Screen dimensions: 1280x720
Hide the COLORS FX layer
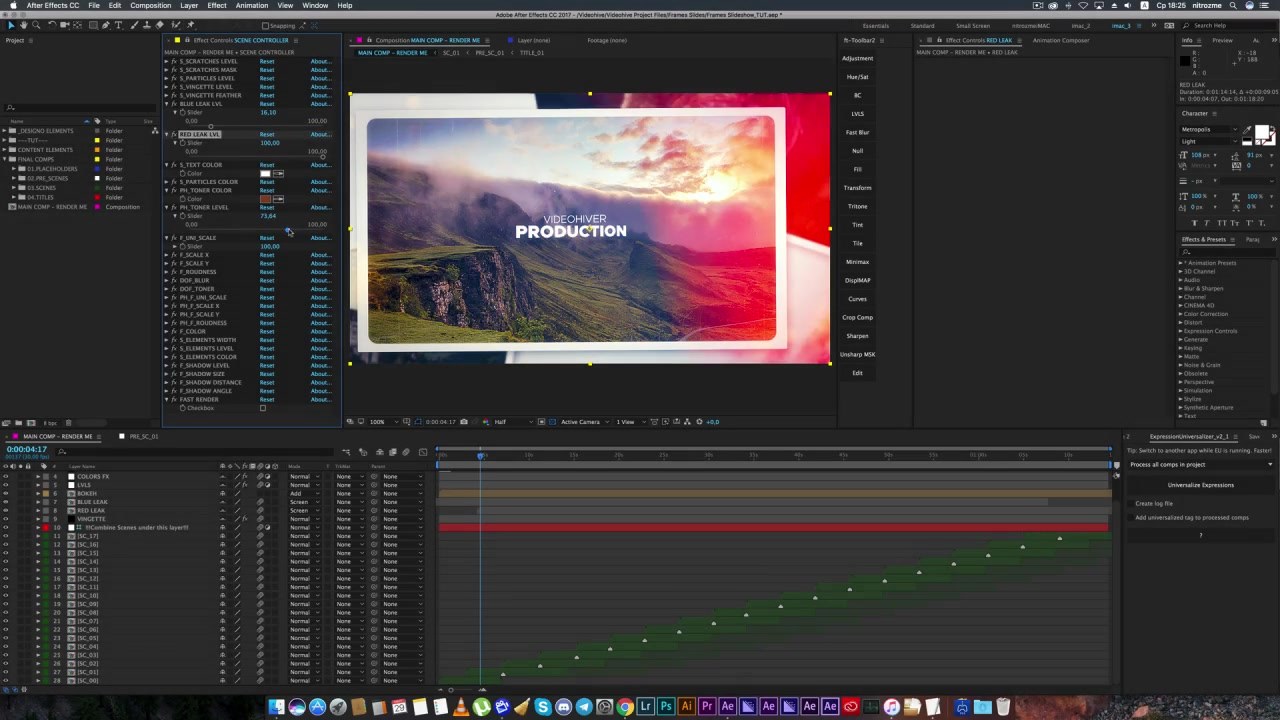5,476
